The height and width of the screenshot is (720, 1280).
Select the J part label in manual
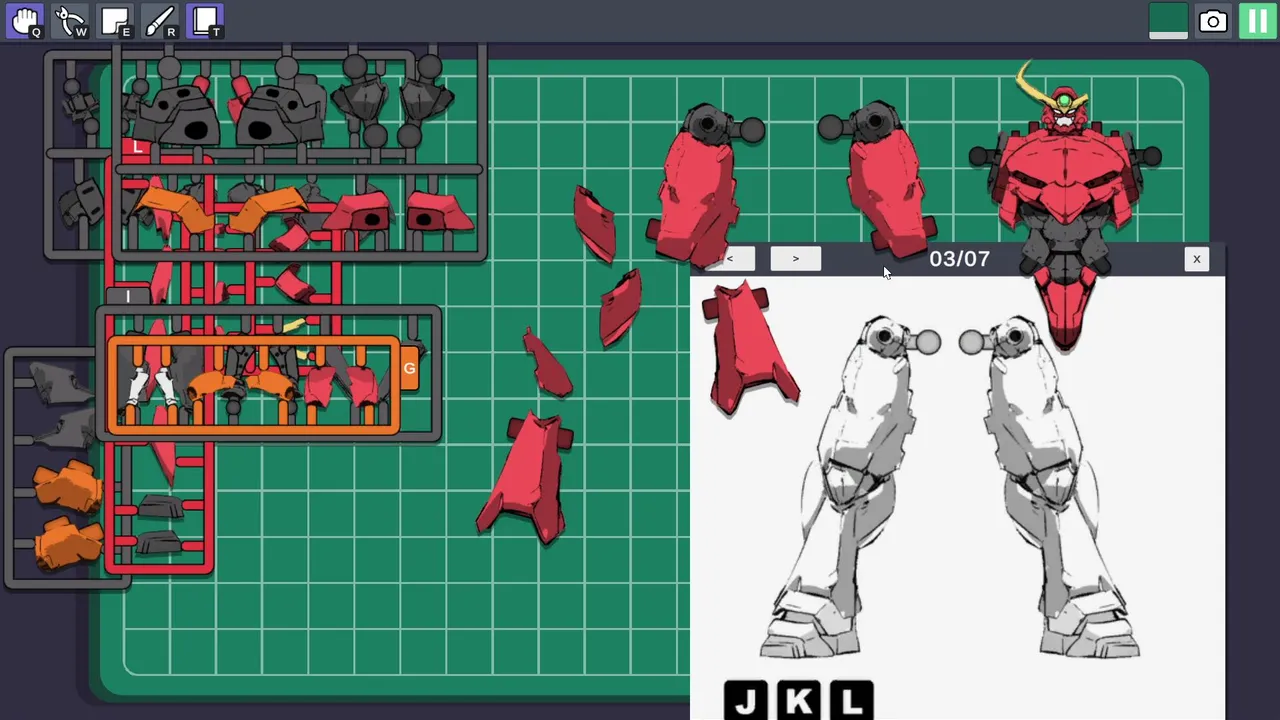coord(745,700)
